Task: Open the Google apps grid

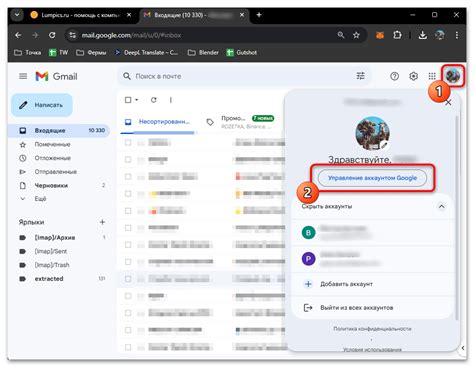Action: 432,76
